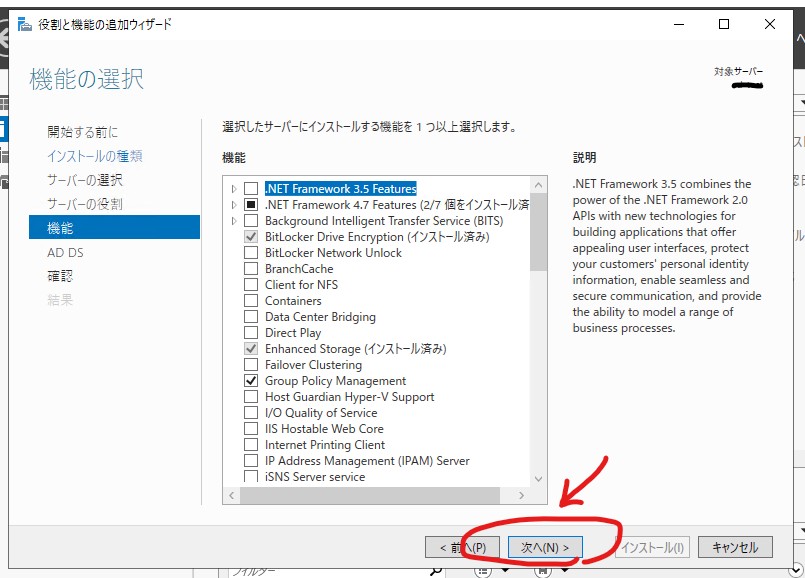Expand .NET Framework 3.5 Features tree node
The width and height of the screenshot is (805, 578).
(234, 189)
